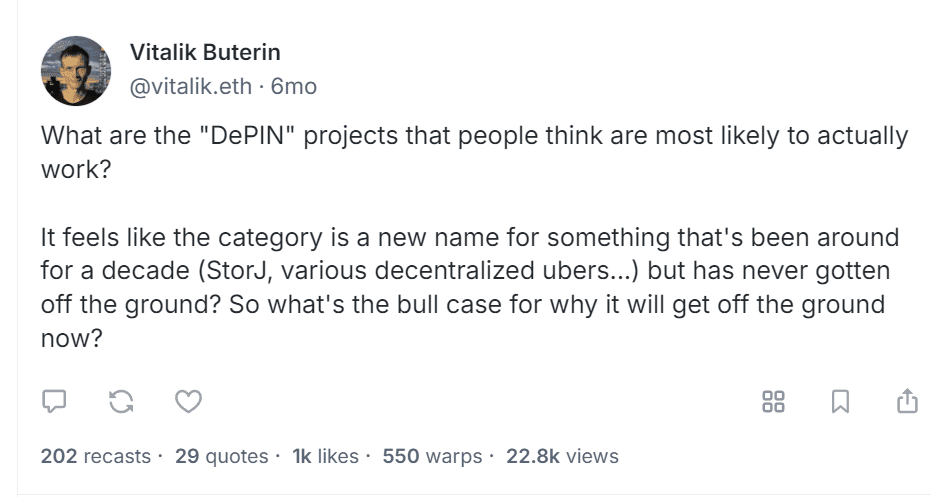This screenshot has width=931, height=497.
Task: Like the post with the heart icon
Action: [x=188, y=402]
